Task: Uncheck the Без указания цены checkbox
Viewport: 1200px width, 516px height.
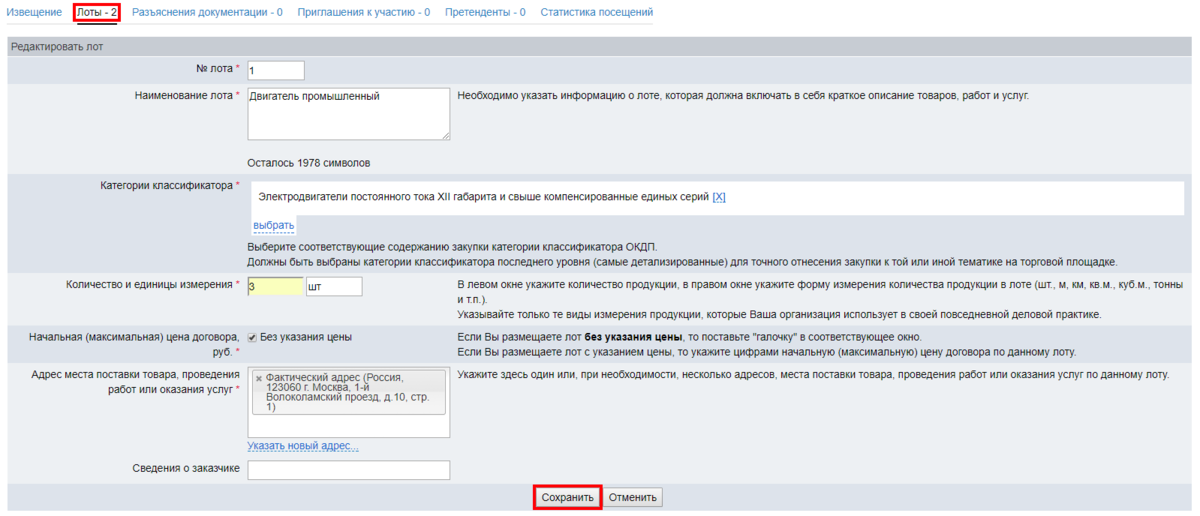Action: pyautogui.click(x=253, y=337)
